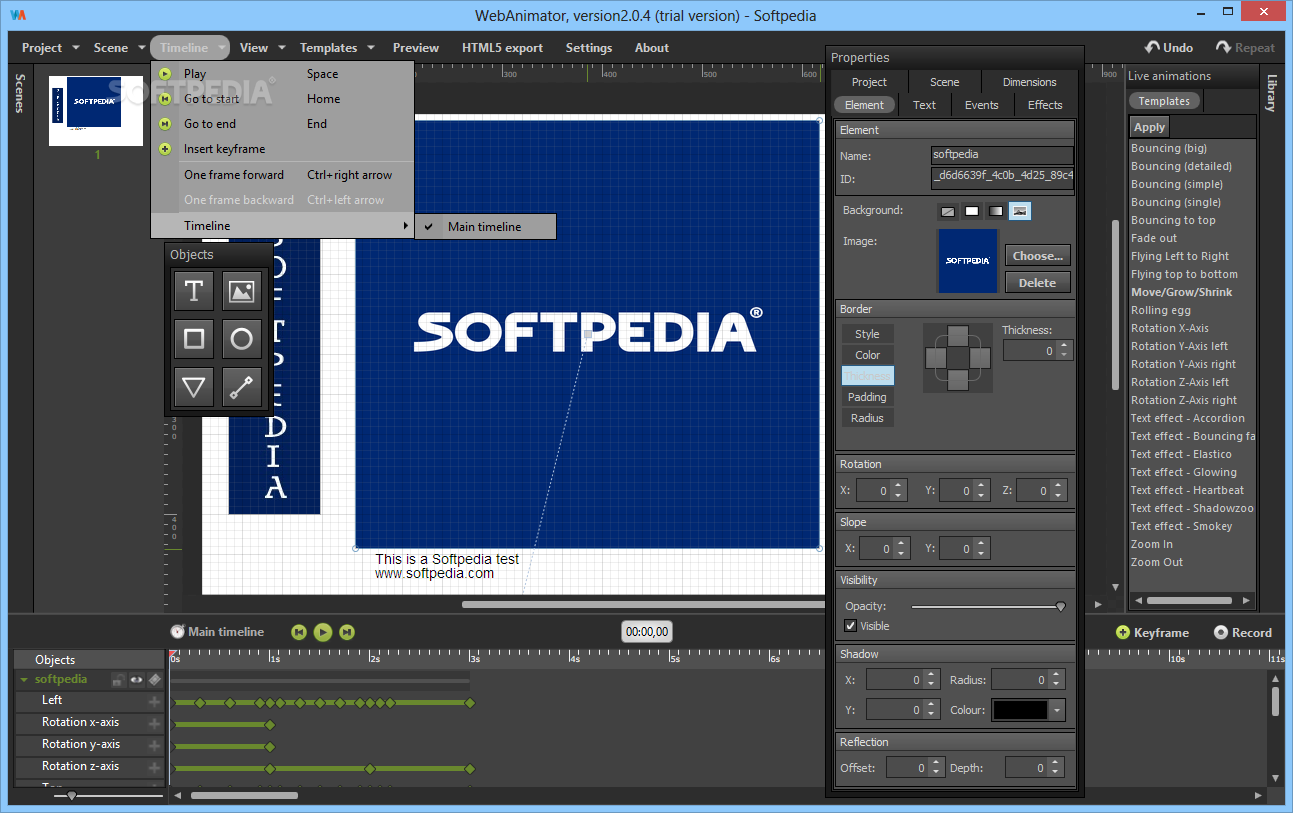Select right border side square
The image size is (1293, 813).
980,358
